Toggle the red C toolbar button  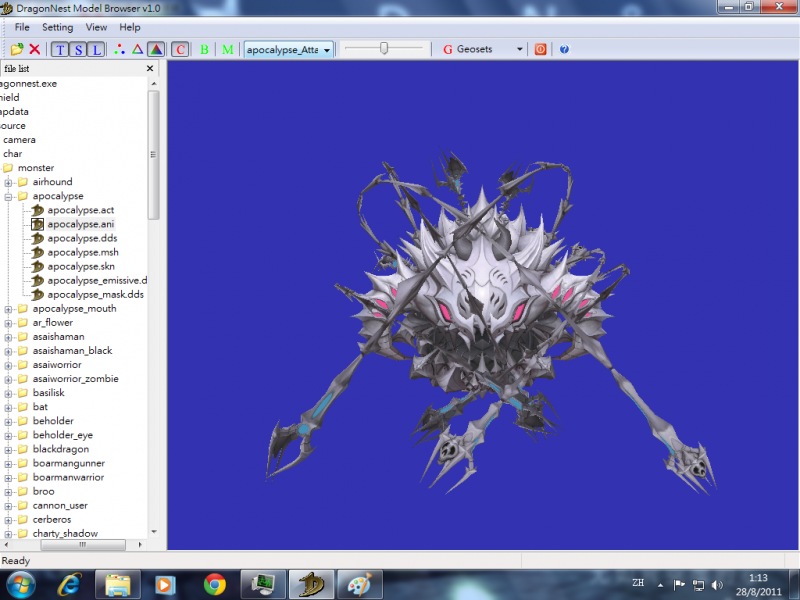[x=180, y=49]
